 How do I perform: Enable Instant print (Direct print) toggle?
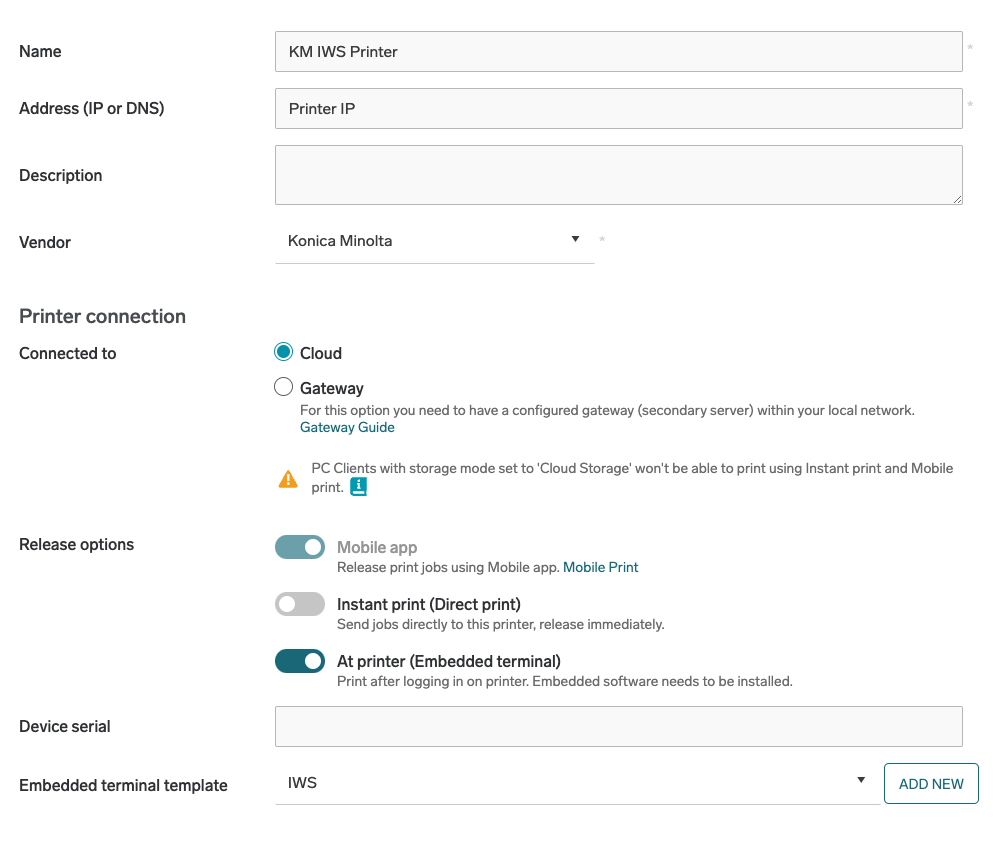click(300, 604)
